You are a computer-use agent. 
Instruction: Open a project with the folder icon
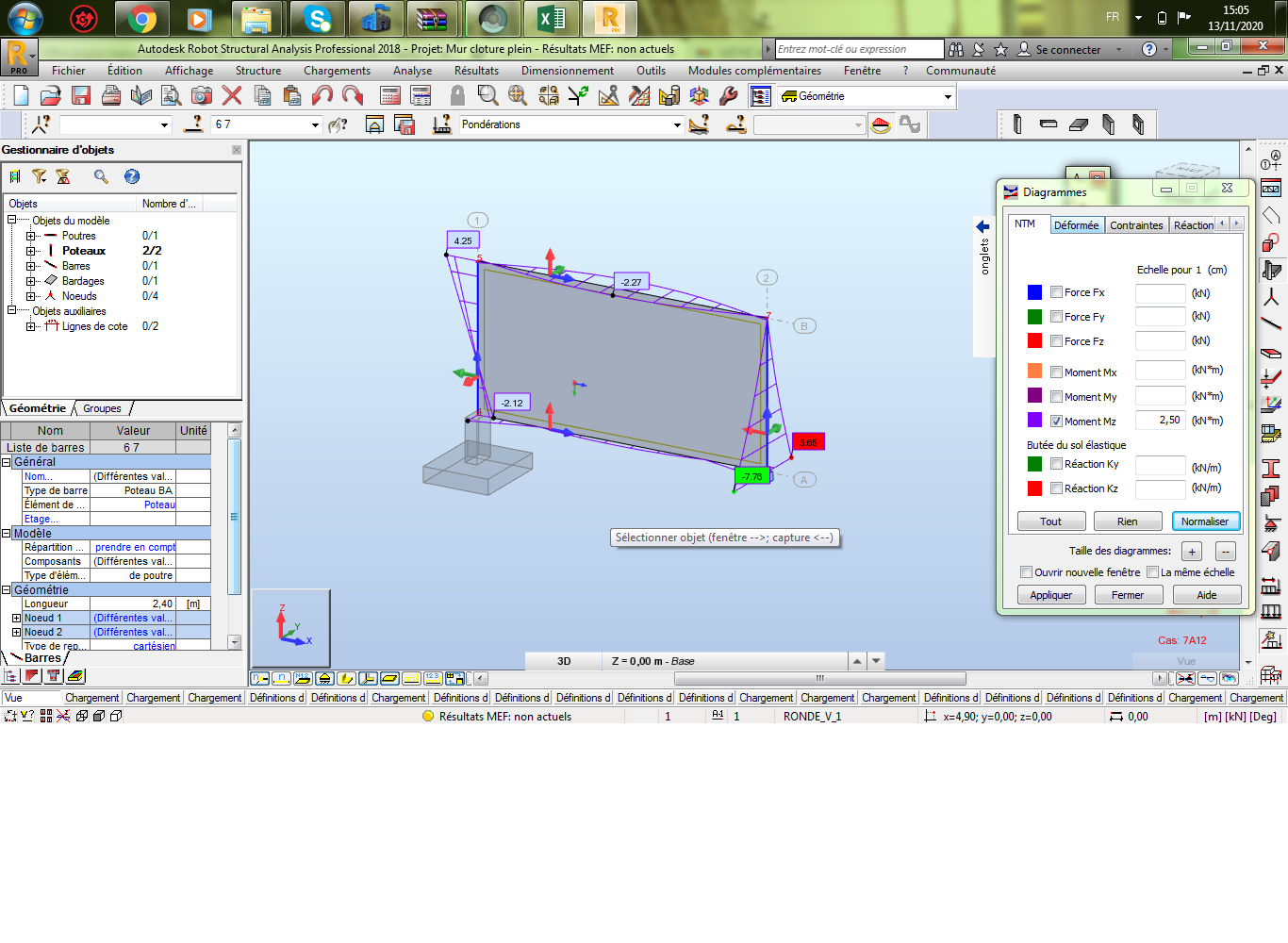point(51,95)
